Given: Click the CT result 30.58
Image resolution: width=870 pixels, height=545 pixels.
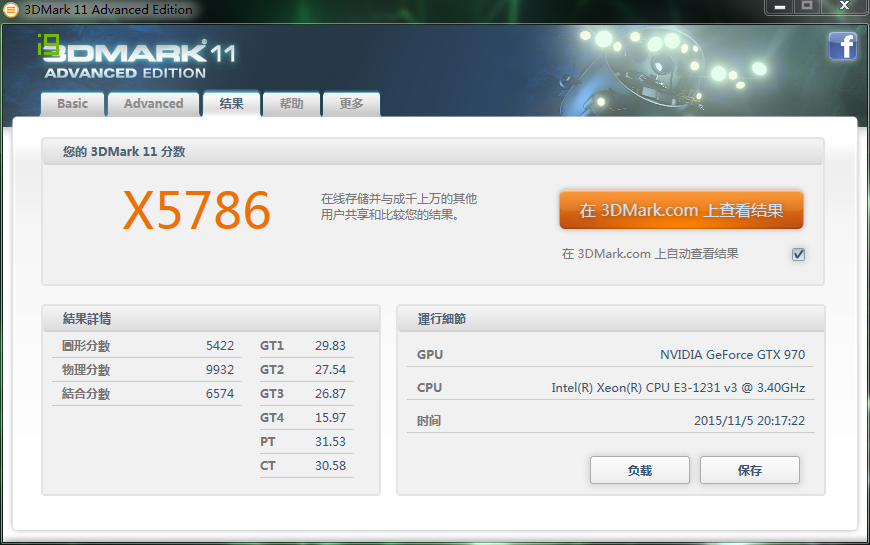Looking at the screenshot, I should [330, 466].
